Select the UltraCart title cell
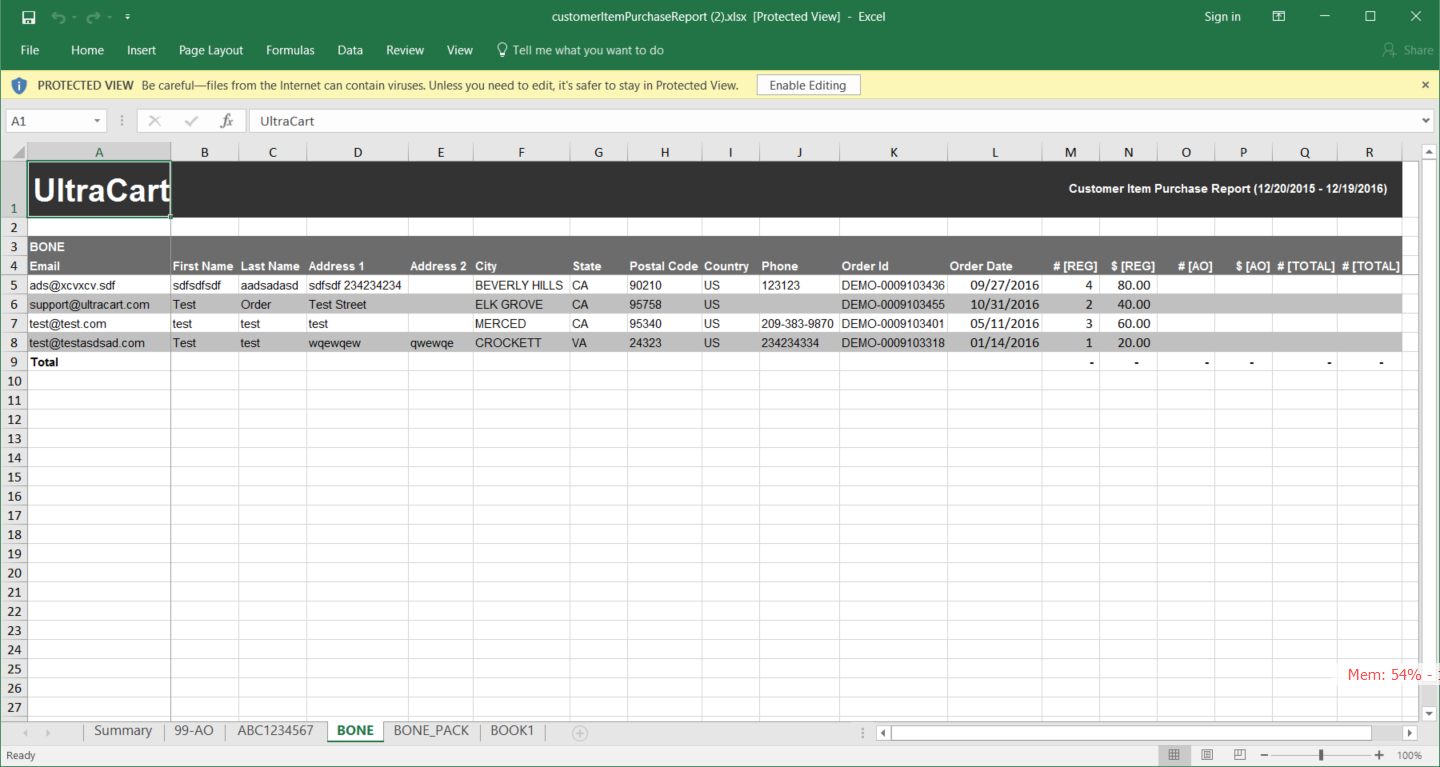The height and width of the screenshot is (767, 1440). tap(99, 189)
